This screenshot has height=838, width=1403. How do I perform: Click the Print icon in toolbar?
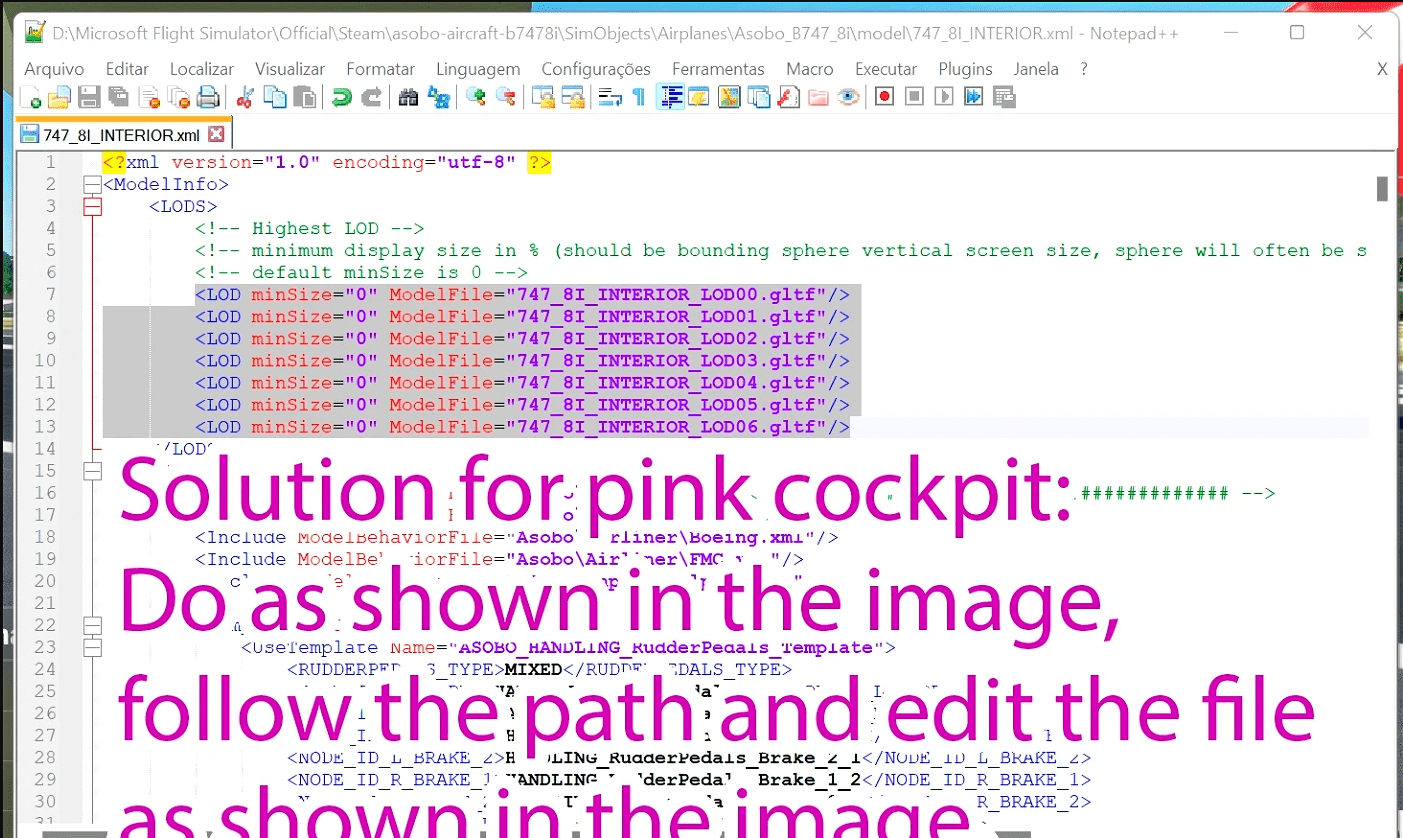pyautogui.click(x=208, y=97)
